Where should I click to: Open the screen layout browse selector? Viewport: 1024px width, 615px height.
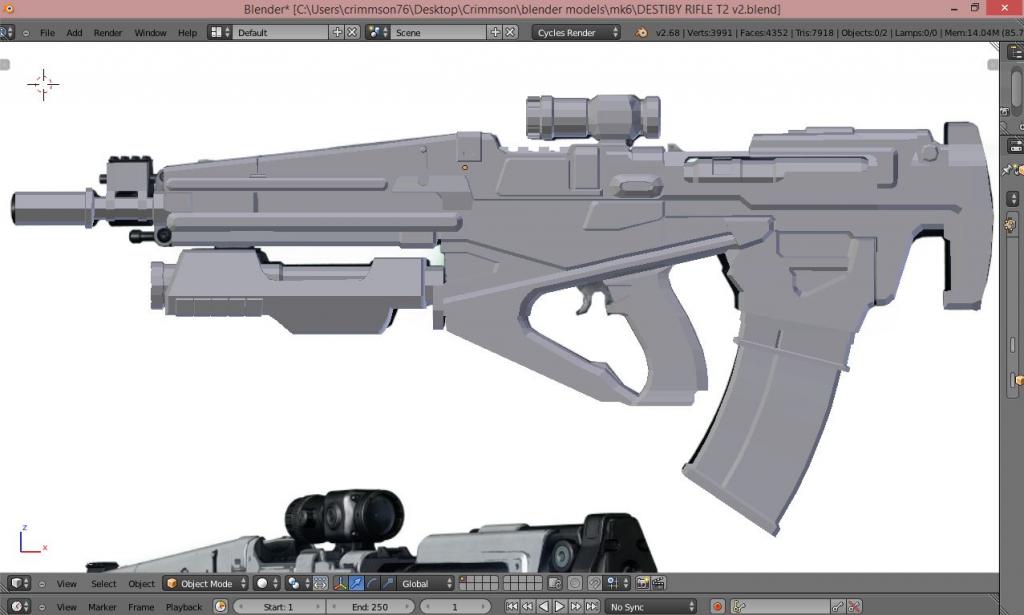tap(219, 32)
